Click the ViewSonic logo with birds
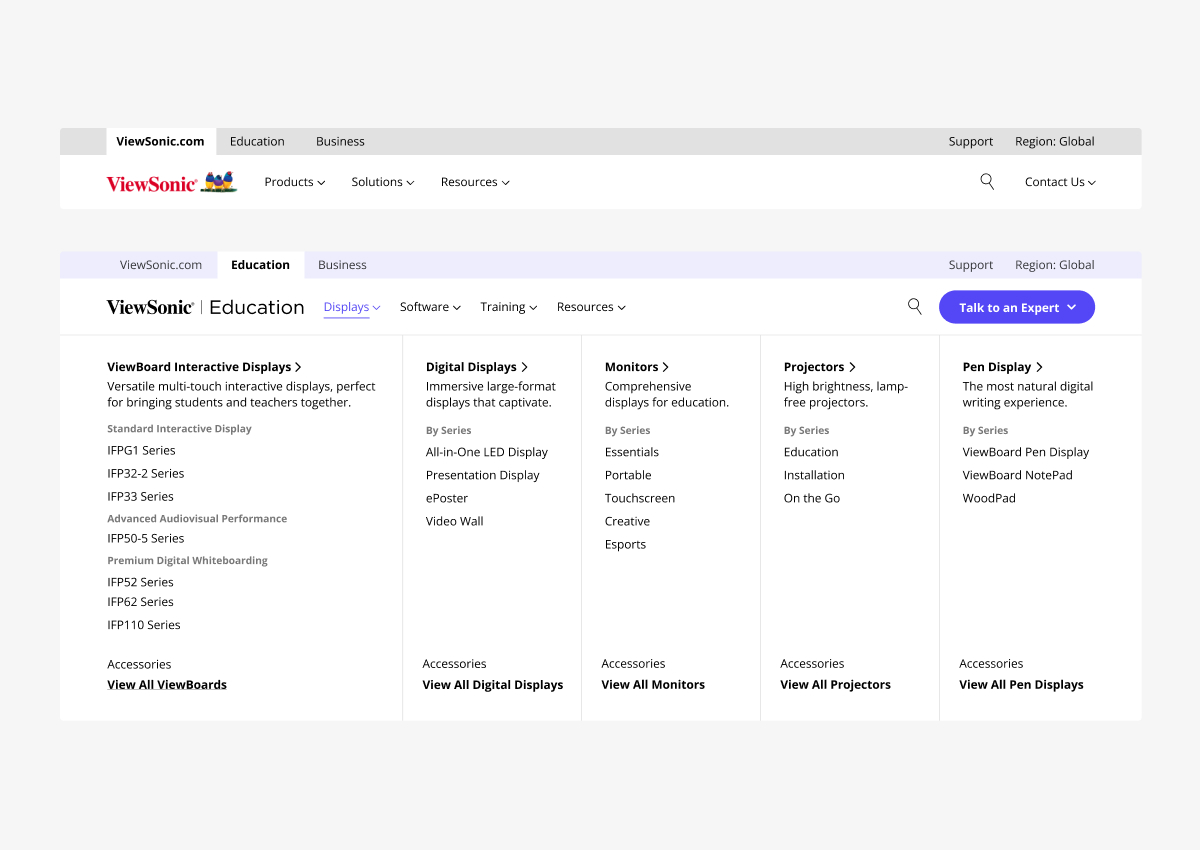 point(172,182)
